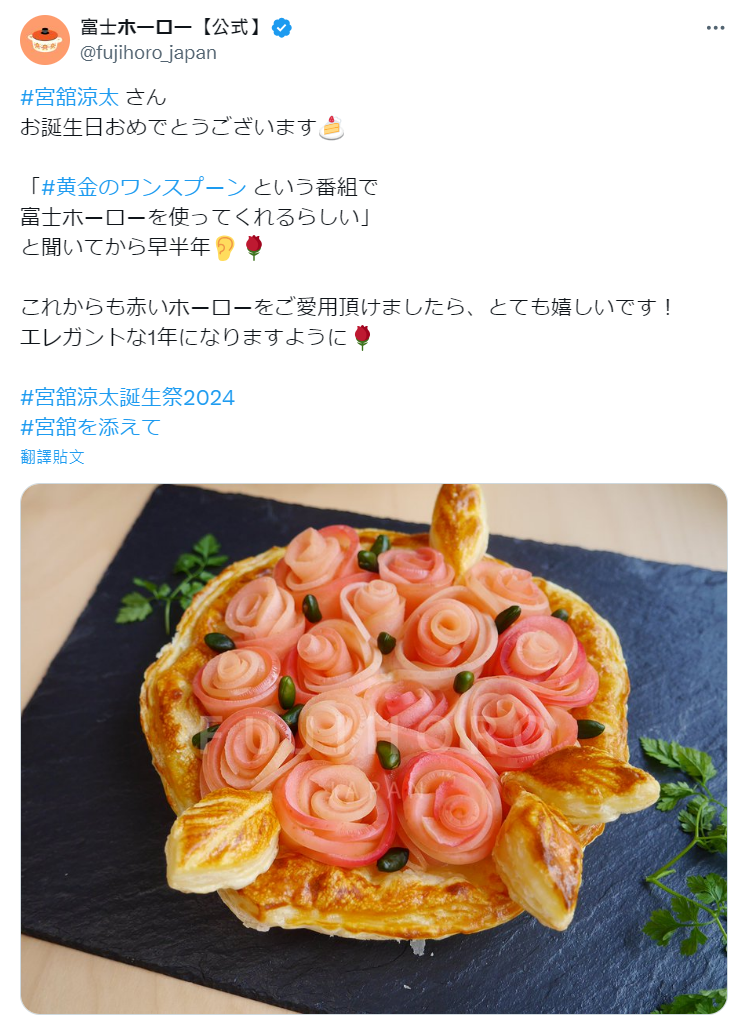Click the エレガントな1年になりますように text
This screenshot has width=747, height=1018.
(x=184, y=337)
